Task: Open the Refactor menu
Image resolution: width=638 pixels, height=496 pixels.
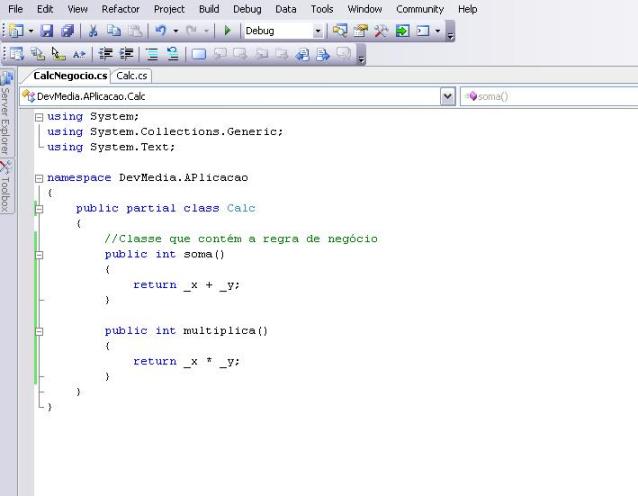Action: [x=120, y=9]
